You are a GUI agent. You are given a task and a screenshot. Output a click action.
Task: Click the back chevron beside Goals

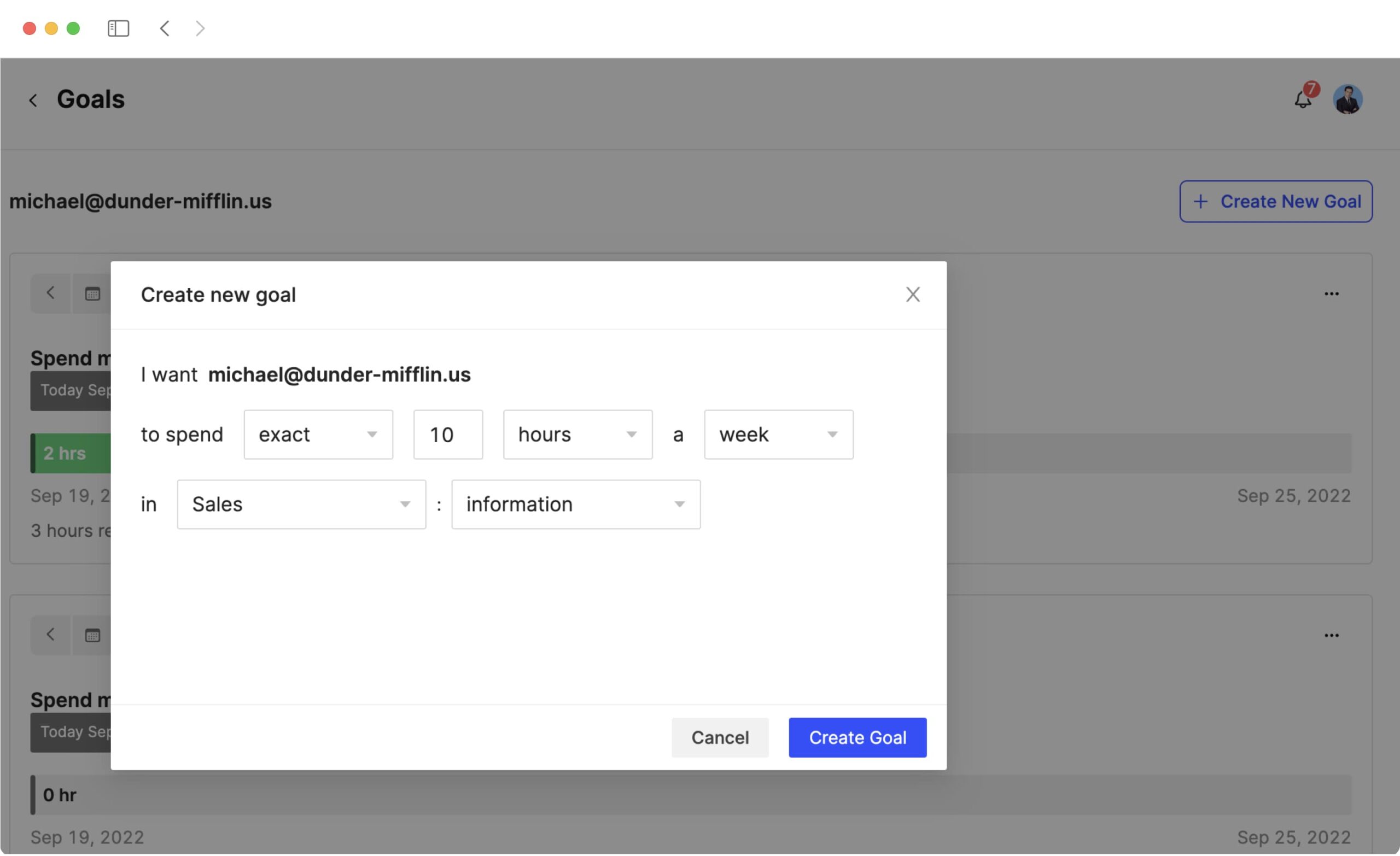[x=33, y=101]
